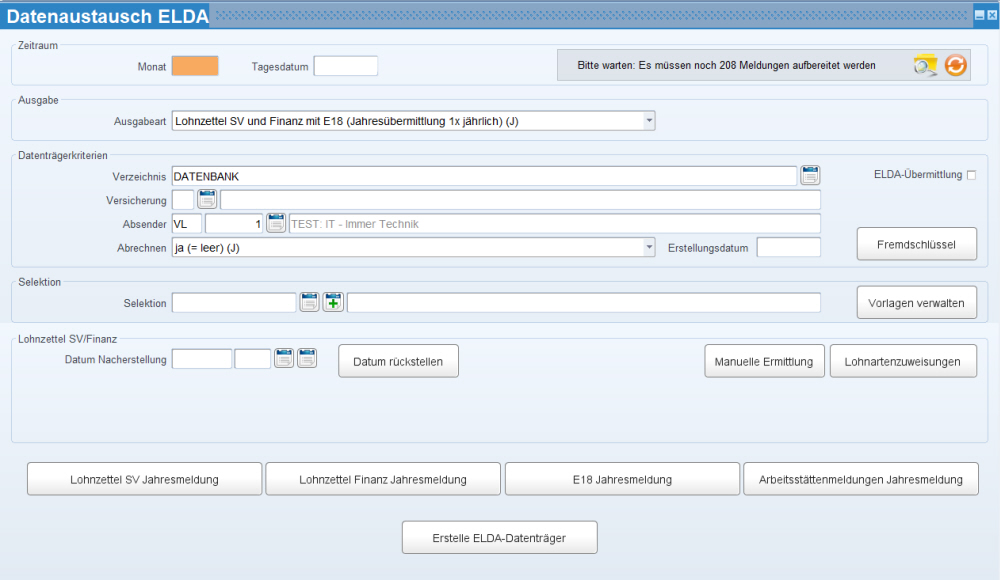
Task: Click the green plus Selektion icon
Action: (x=333, y=302)
